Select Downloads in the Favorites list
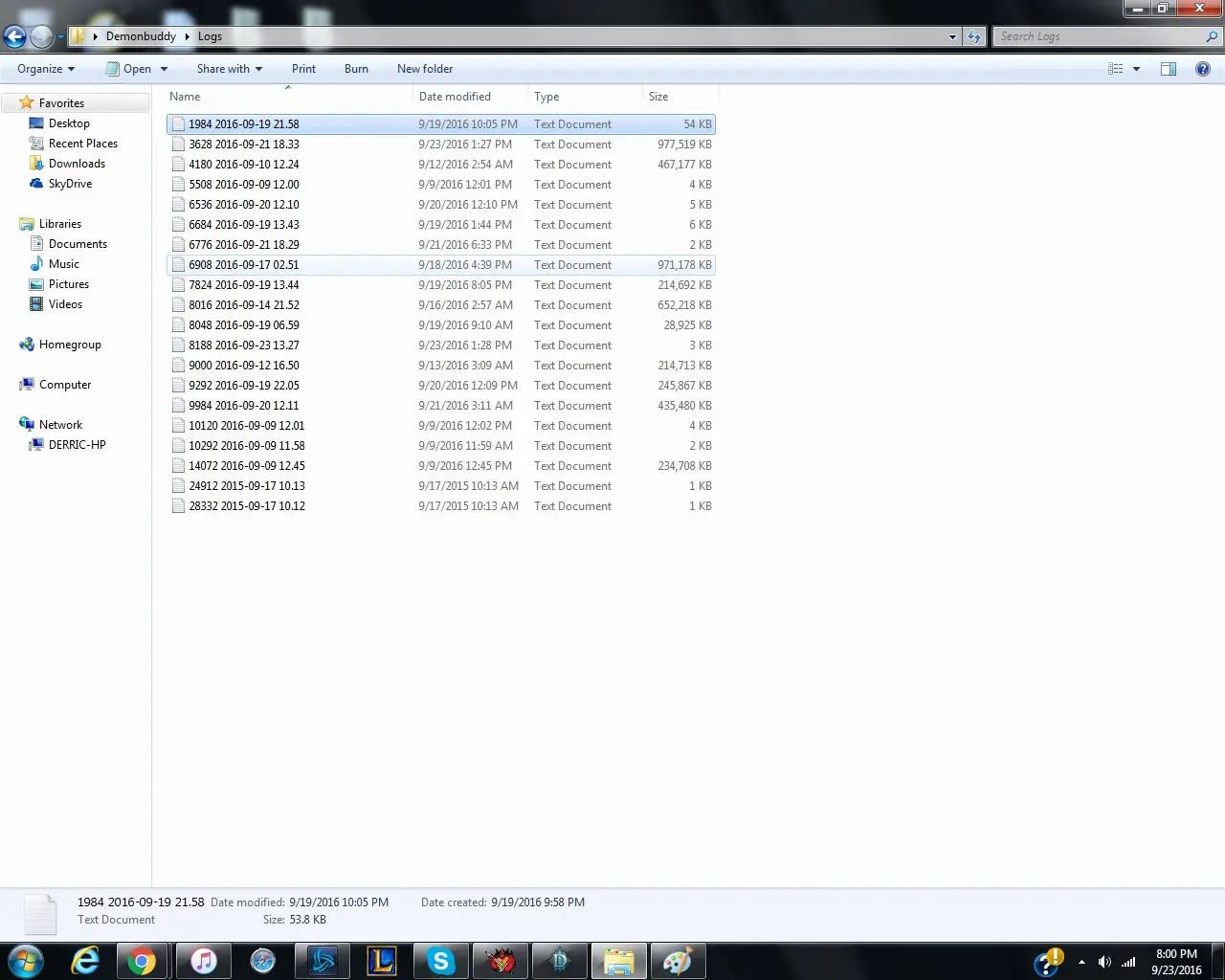Screen dimensions: 1225x980 77,164
